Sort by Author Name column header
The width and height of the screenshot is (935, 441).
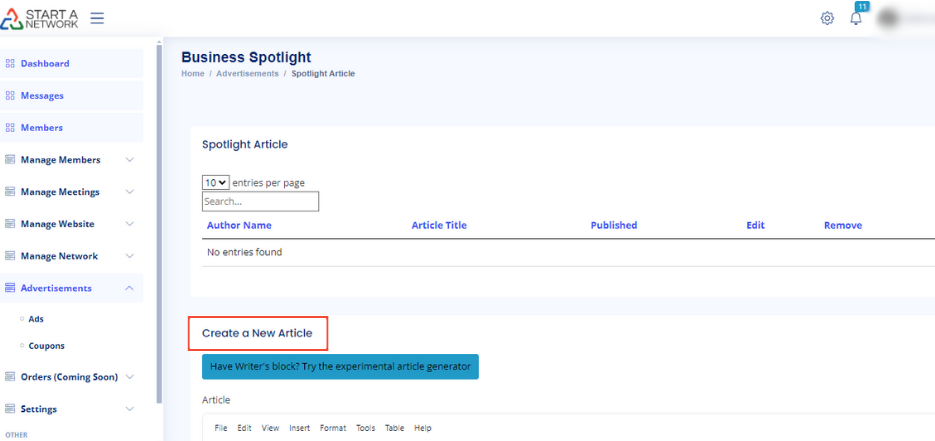239,226
